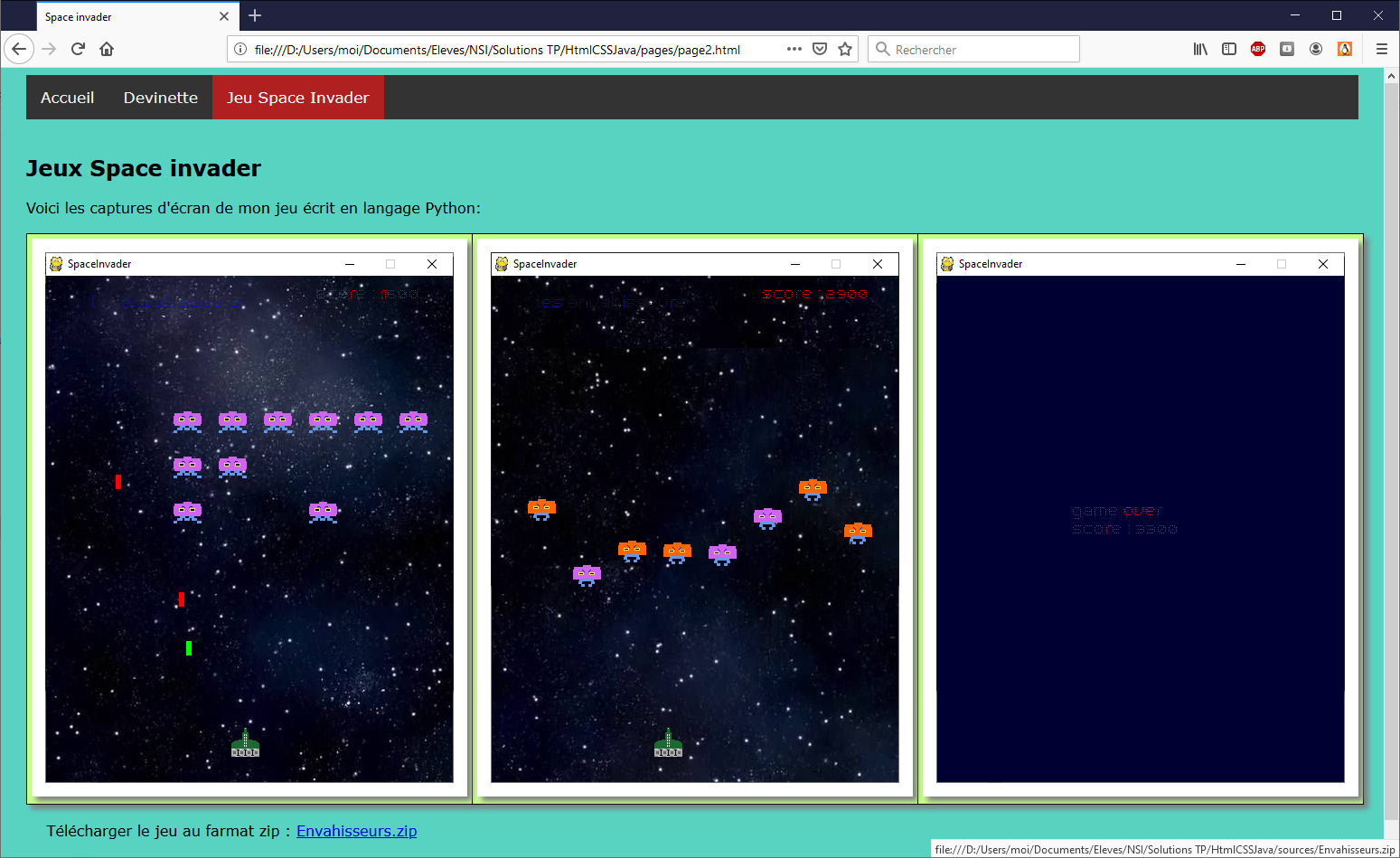Expand the page actions three-dot menu
This screenshot has height=858, width=1400.
[x=794, y=49]
